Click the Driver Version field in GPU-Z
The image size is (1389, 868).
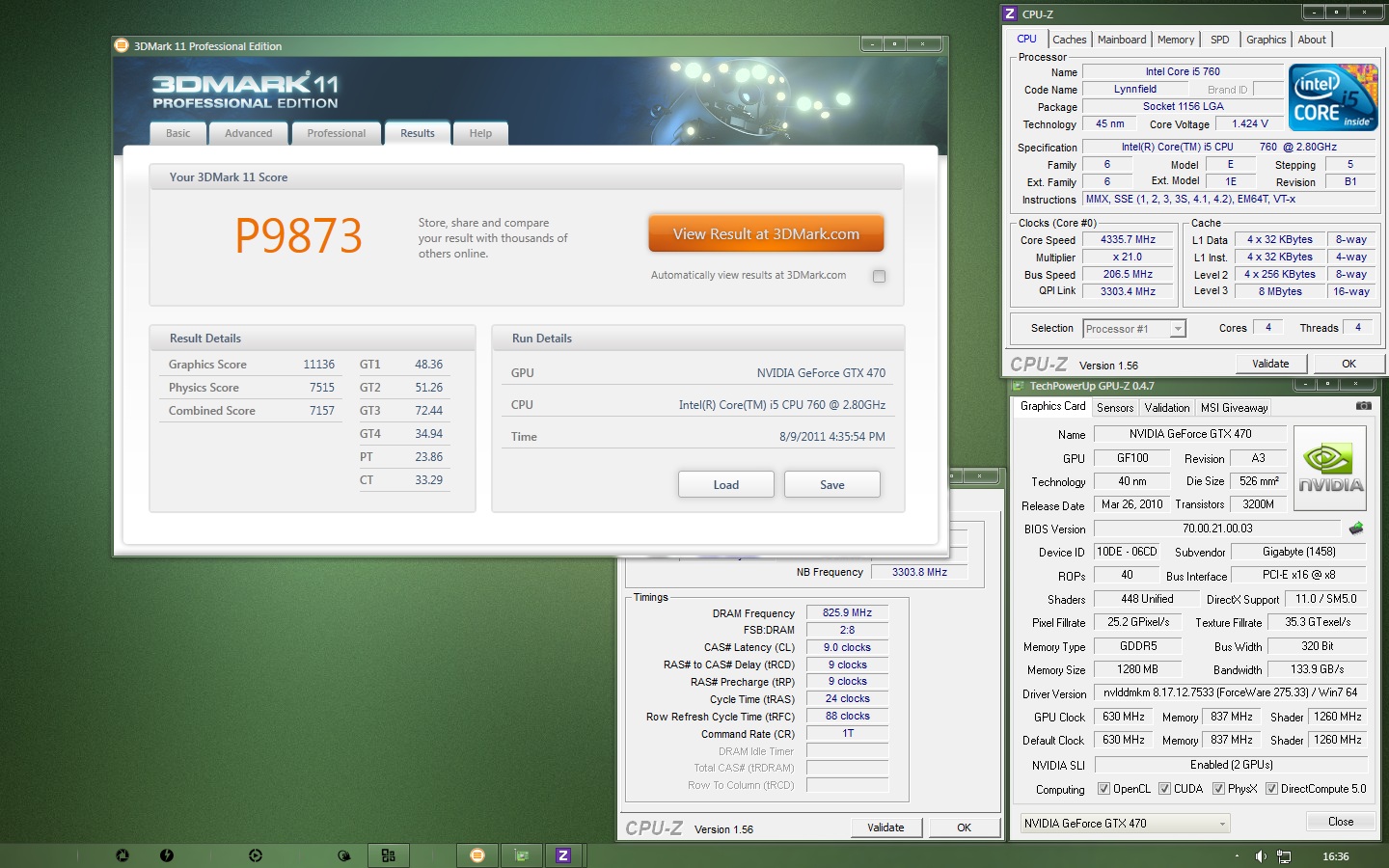coord(1231,693)
